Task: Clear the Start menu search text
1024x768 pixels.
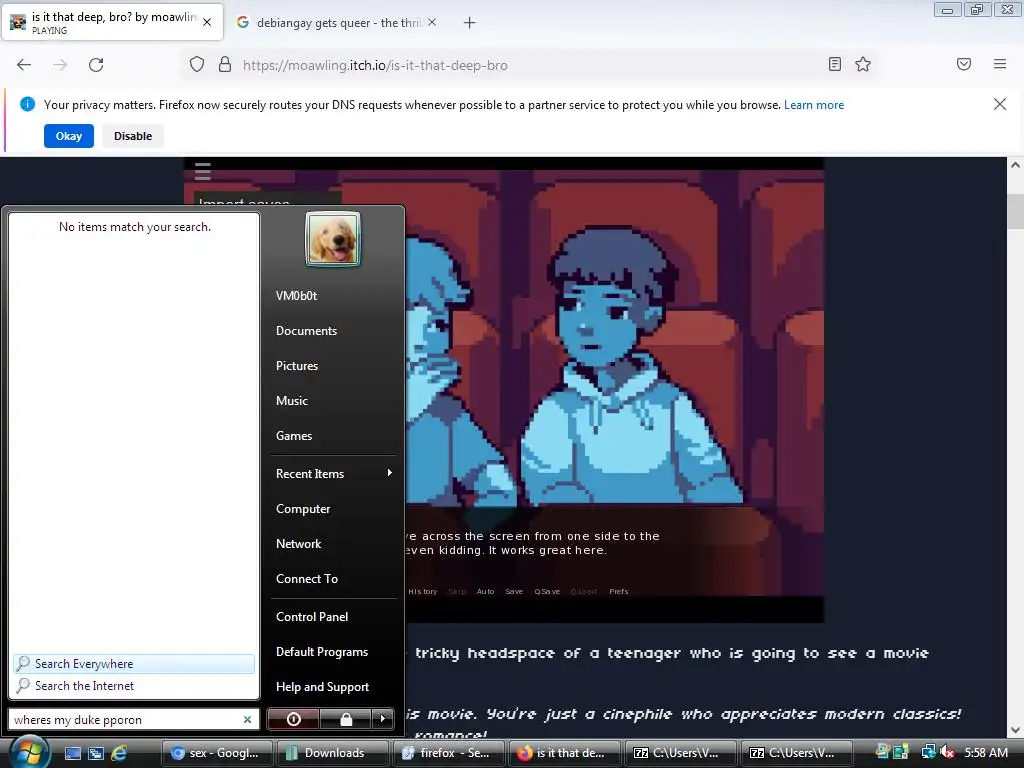Action: 248,720
